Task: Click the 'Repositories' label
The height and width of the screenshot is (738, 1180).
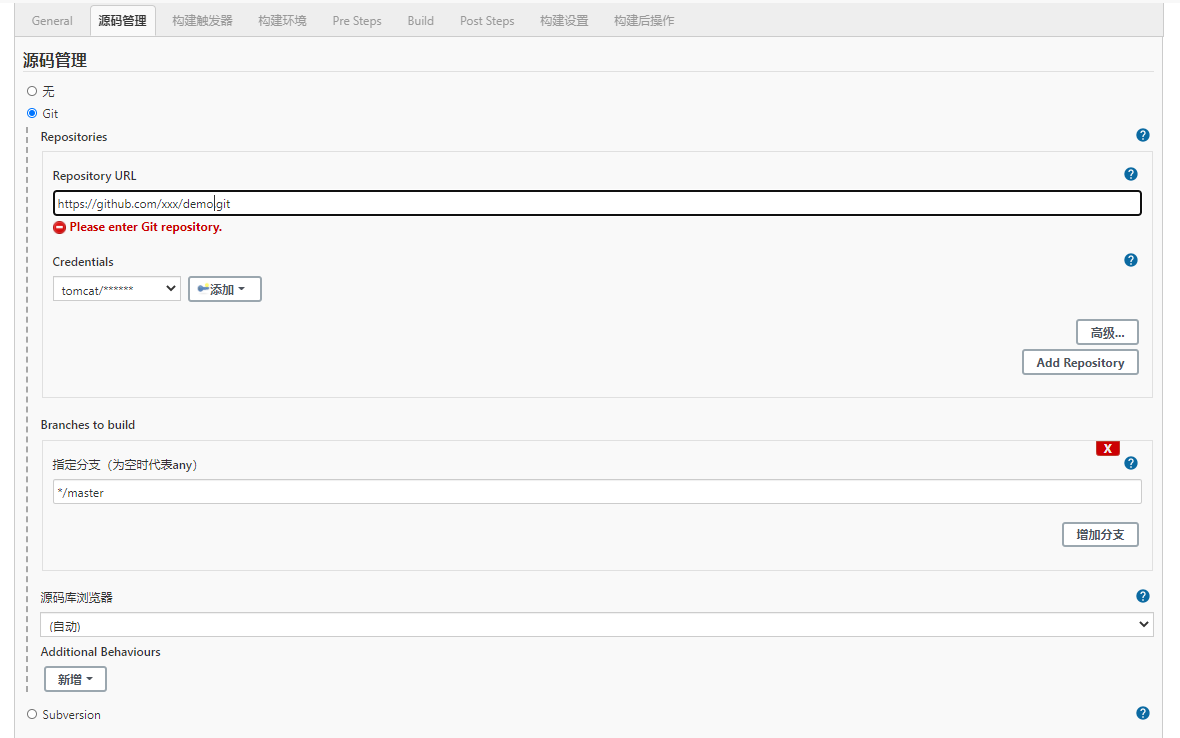Action: pyautogui.click(x=74, y=137)
